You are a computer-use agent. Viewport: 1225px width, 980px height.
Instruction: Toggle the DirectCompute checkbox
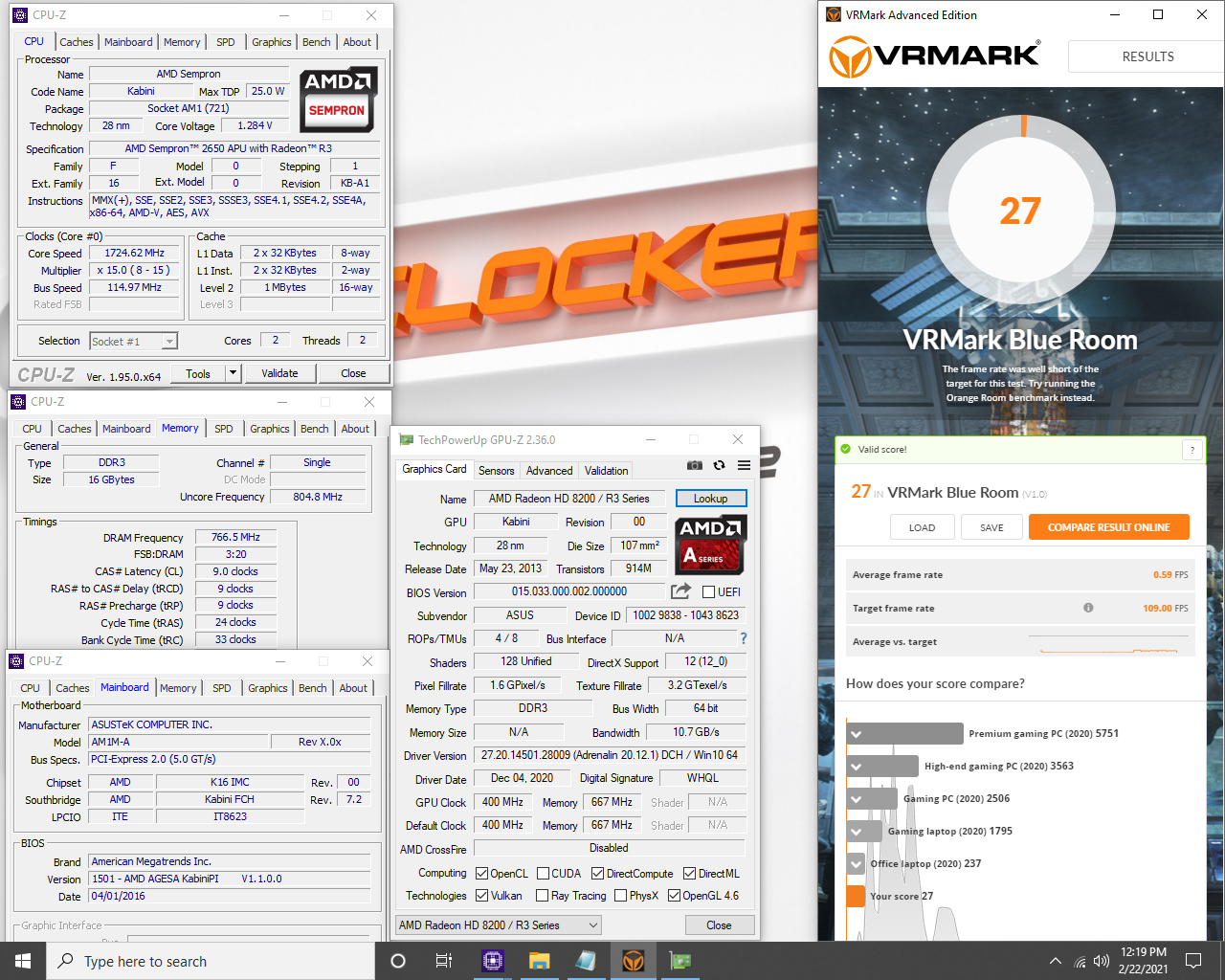coord(597,874)
